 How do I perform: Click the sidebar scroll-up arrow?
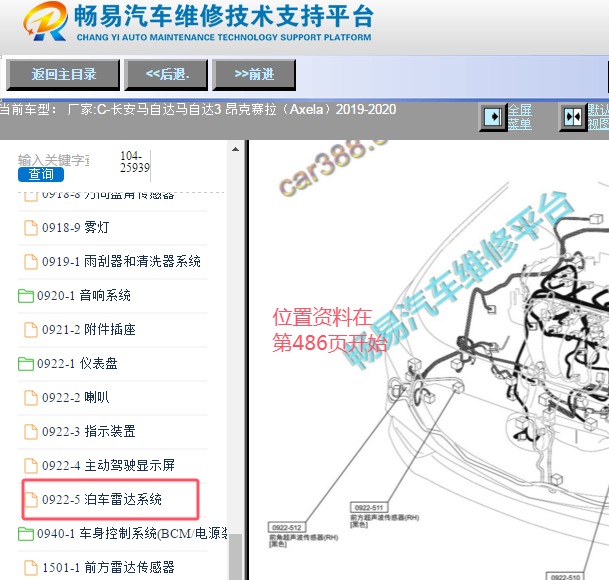(235, 149)
